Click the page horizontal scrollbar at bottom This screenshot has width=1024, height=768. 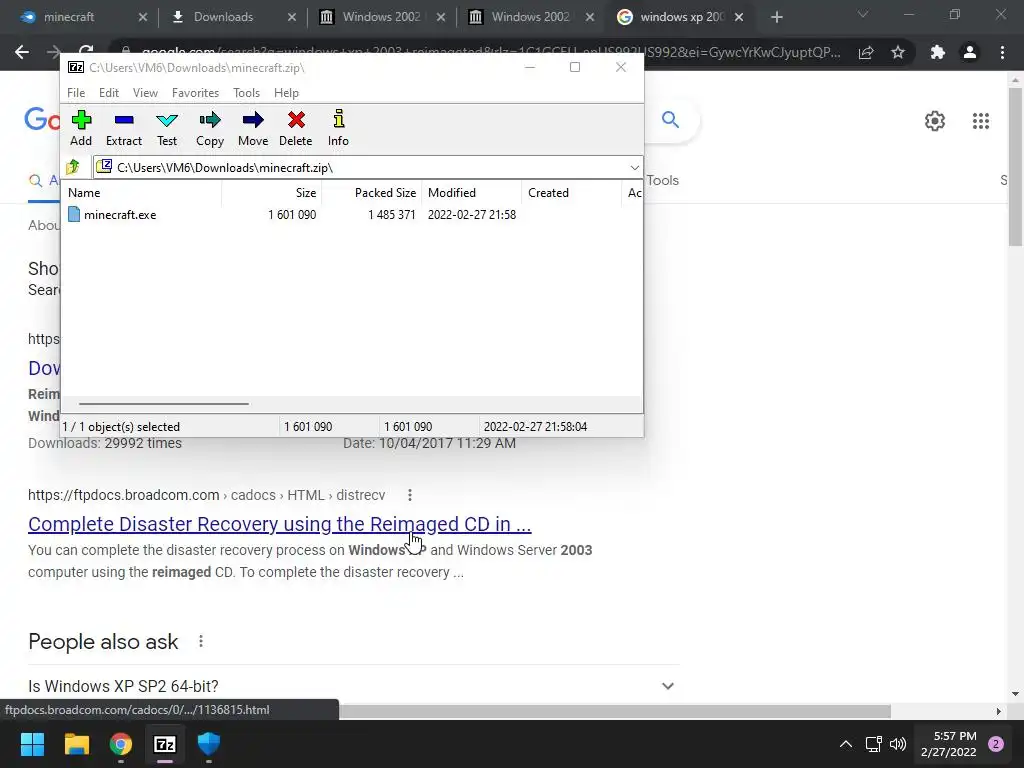tap(615, 711)
